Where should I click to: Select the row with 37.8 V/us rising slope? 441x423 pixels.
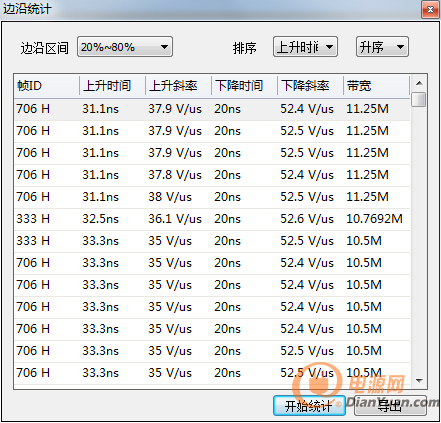click(x=212, y=175)
